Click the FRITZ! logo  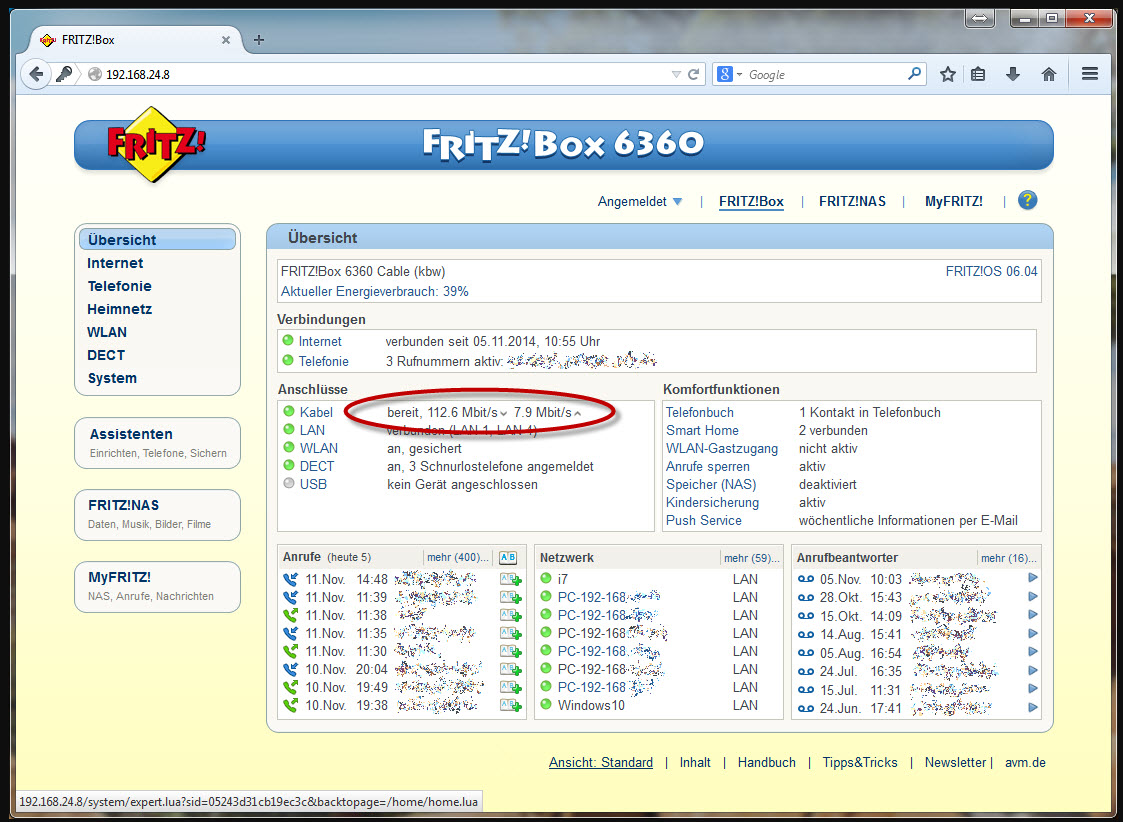pyautogui.click(x=154, y=144)
